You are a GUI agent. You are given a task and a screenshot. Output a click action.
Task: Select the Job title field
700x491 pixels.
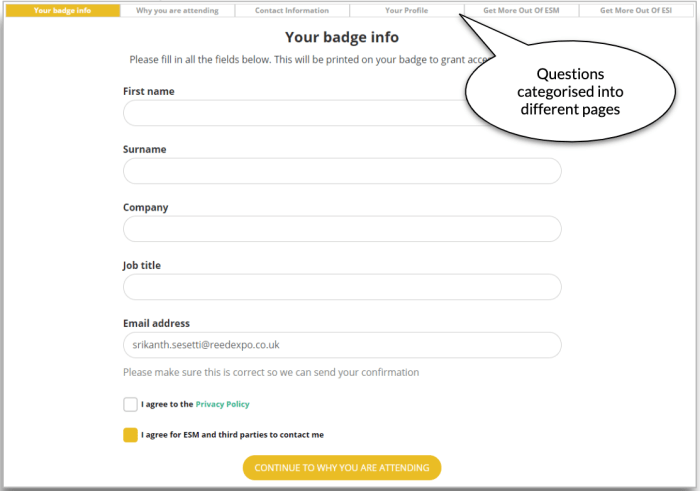342,287
